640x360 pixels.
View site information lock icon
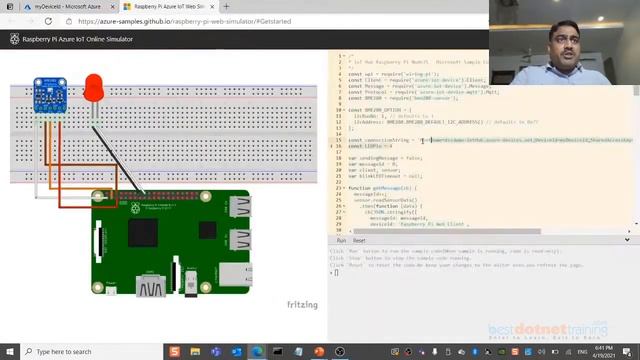69,21
